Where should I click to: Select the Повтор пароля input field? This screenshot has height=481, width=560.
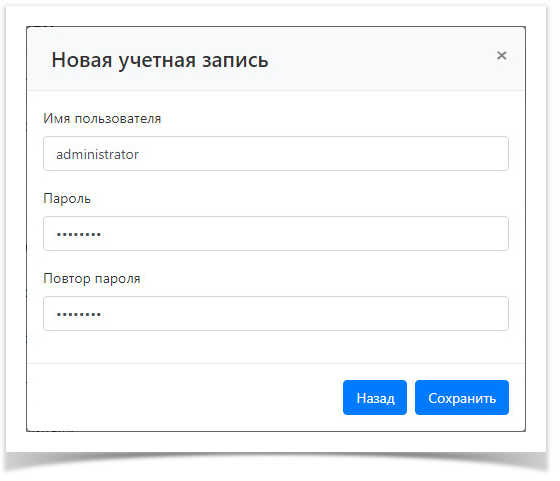(276, 314)
